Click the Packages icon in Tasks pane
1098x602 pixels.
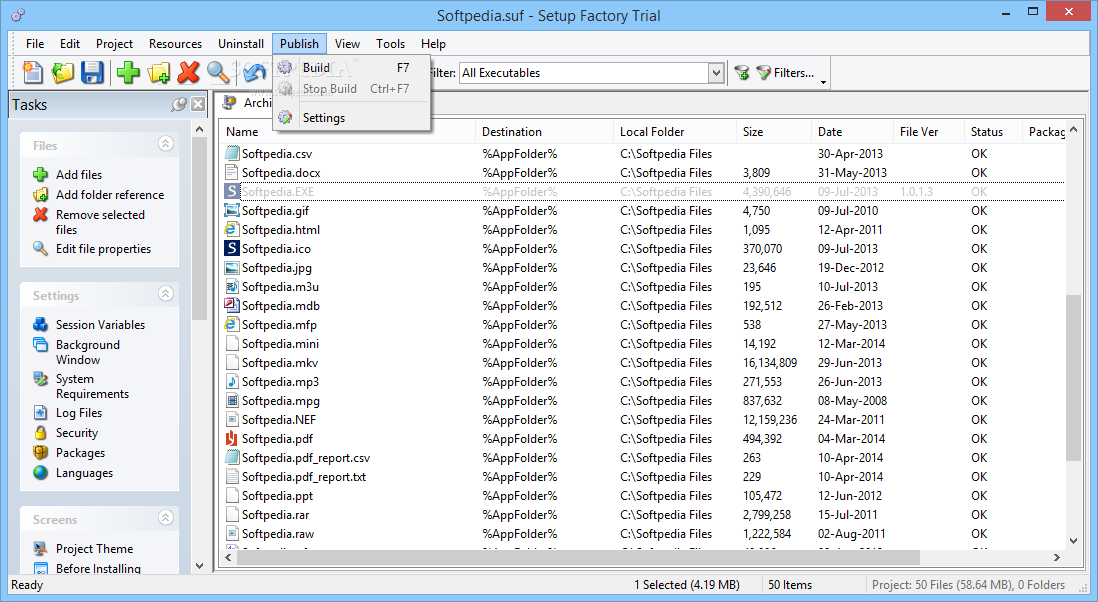(41, 453)
